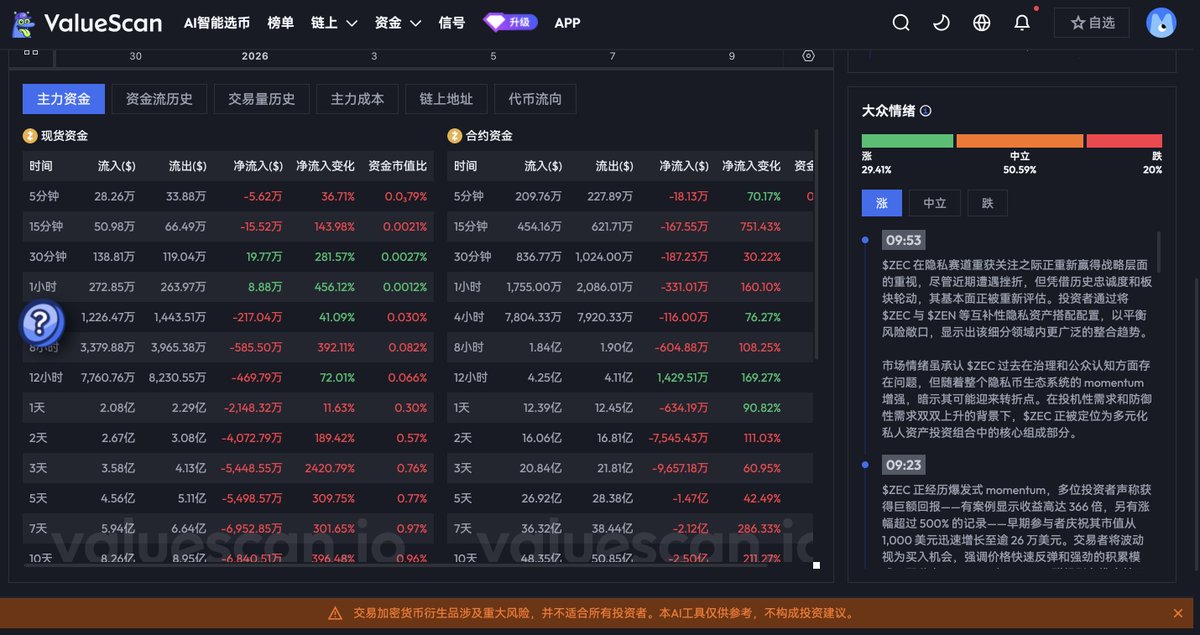
Task: Open the language globe icon
Action: click(x=981, y=23)
